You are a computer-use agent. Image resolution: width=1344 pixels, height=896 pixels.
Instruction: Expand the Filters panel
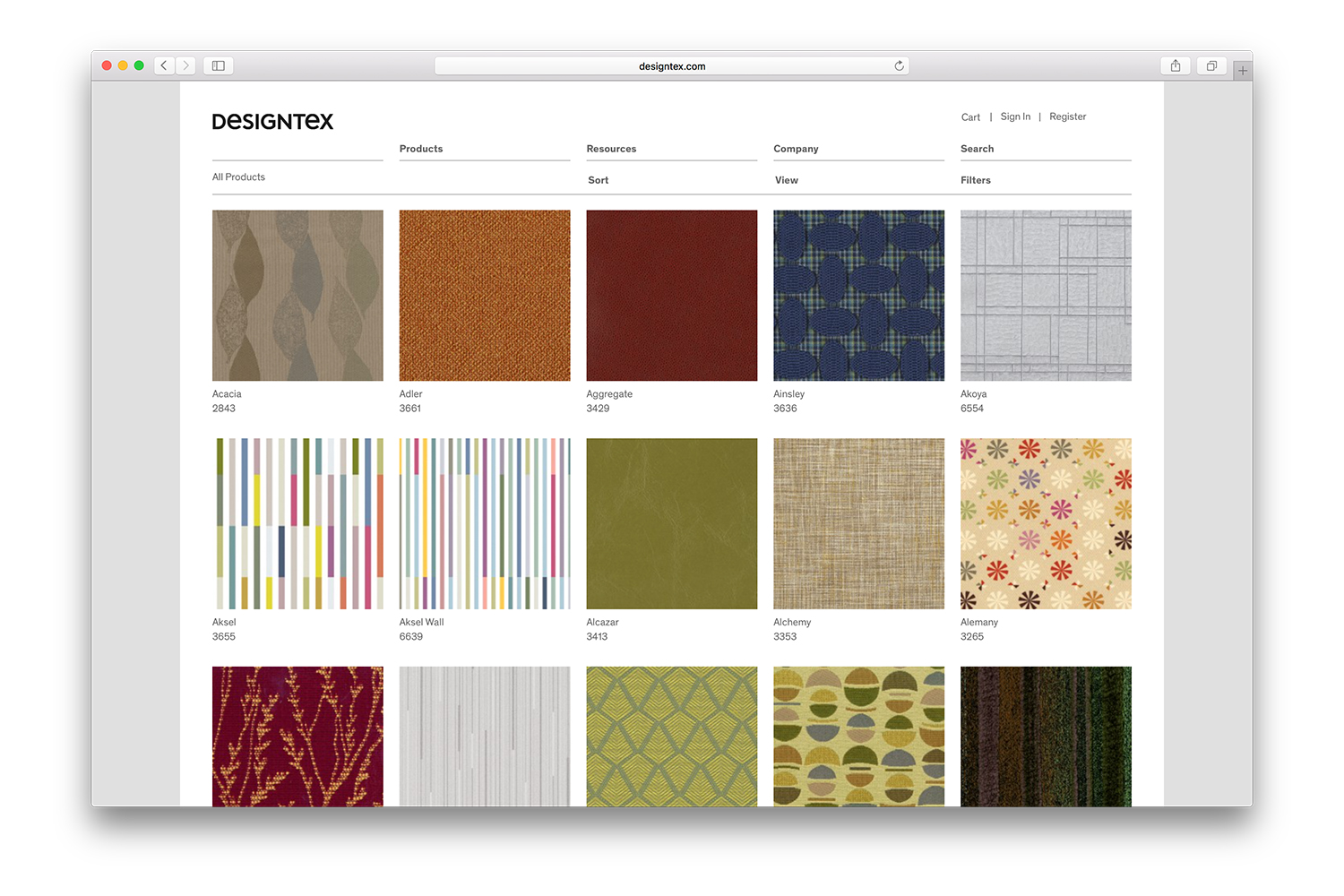976,180
